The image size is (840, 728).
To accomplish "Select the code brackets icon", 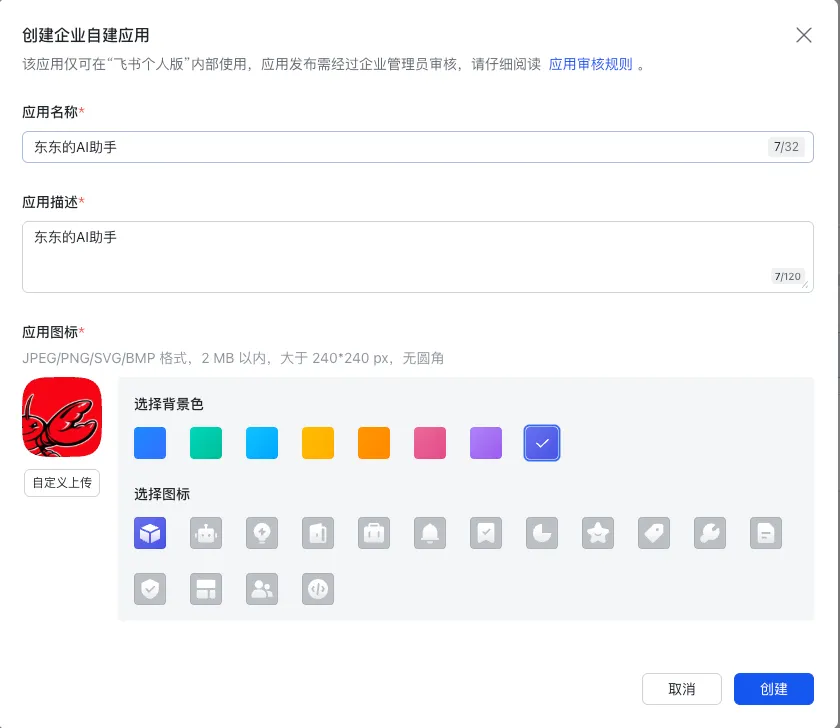I will pos(318,589).
